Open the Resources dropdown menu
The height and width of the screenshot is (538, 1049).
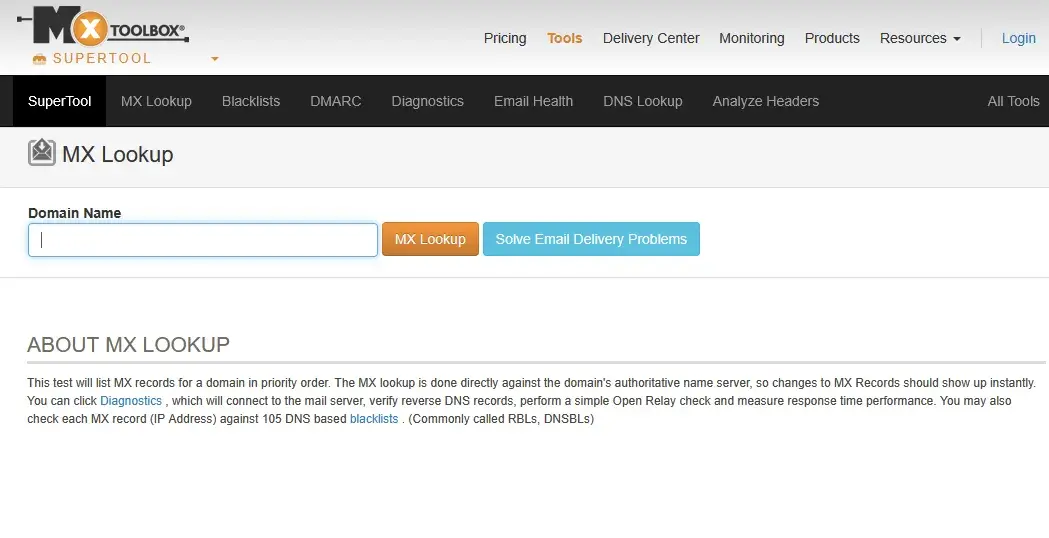(920, 38)
